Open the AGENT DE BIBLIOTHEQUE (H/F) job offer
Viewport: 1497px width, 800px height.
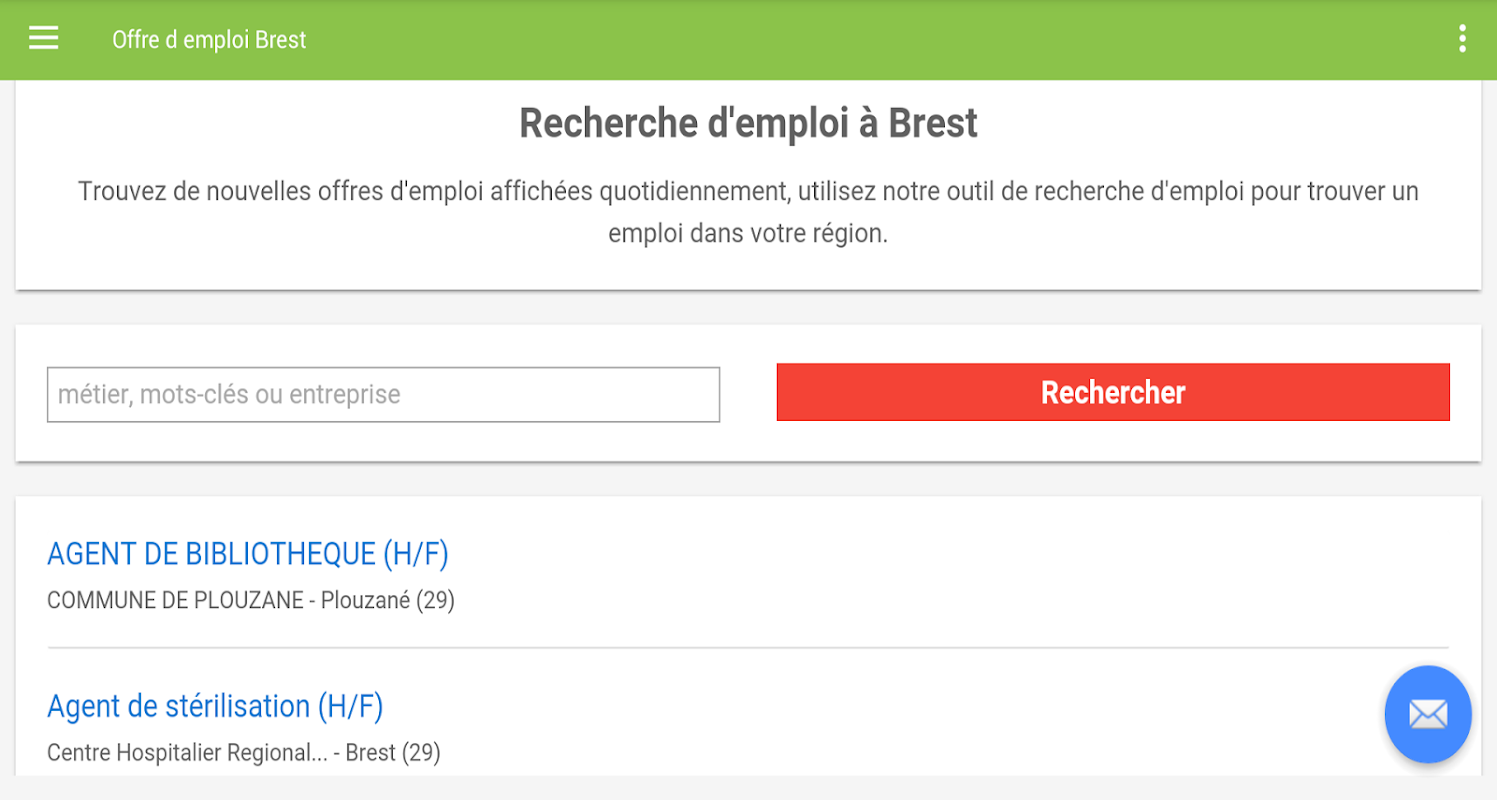point(248,554)
